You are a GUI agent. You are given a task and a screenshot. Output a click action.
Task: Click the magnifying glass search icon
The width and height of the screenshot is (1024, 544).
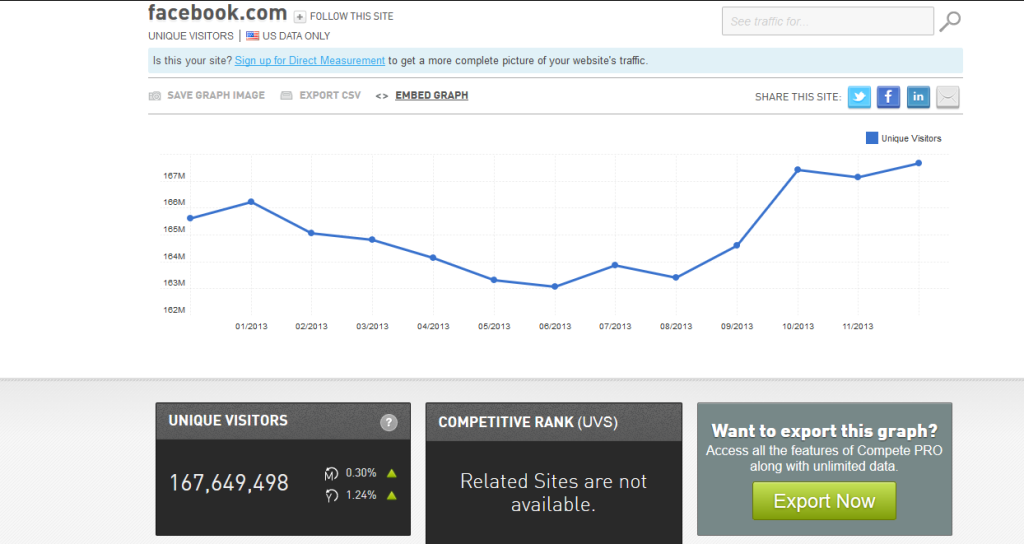point(951,21)
